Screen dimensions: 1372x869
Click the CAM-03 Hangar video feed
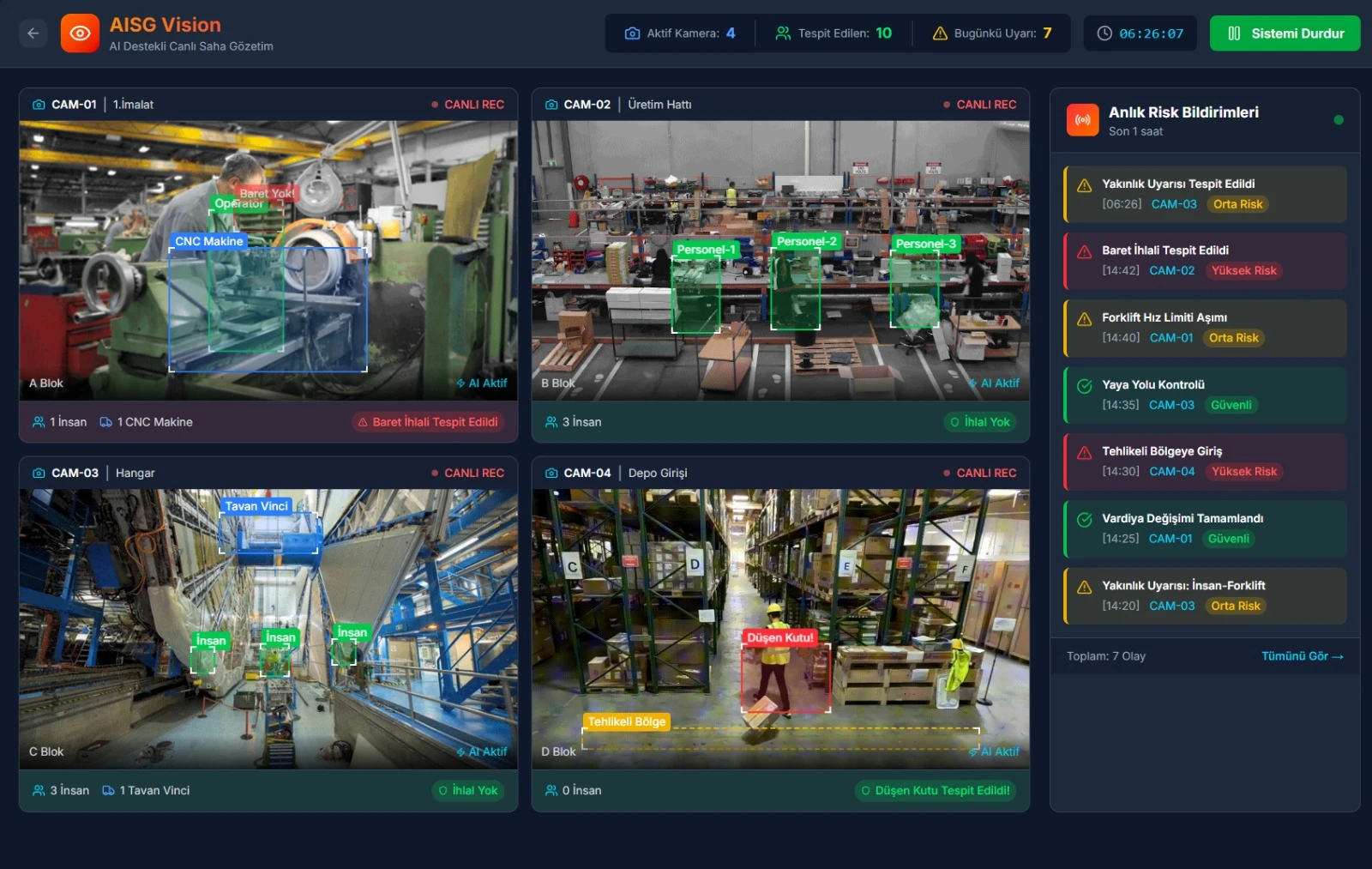tap(268, 628)
